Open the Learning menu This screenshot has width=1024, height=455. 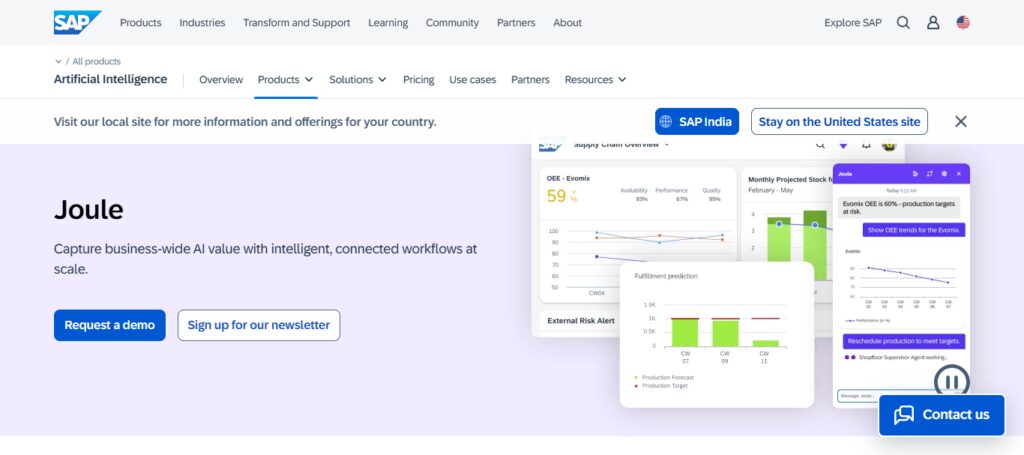(x=388, y=23)
